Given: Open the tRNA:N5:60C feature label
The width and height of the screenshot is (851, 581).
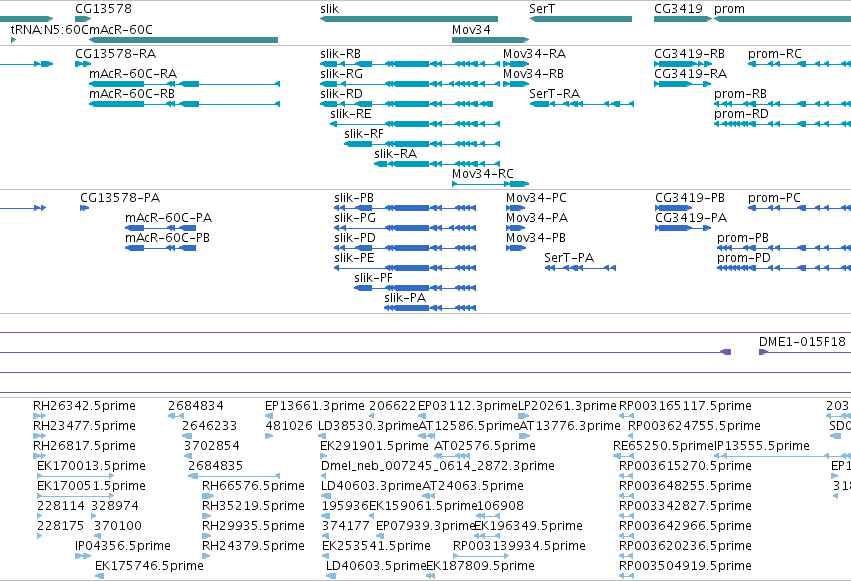Looking at the screenshot, I should (x=49, y=29).
